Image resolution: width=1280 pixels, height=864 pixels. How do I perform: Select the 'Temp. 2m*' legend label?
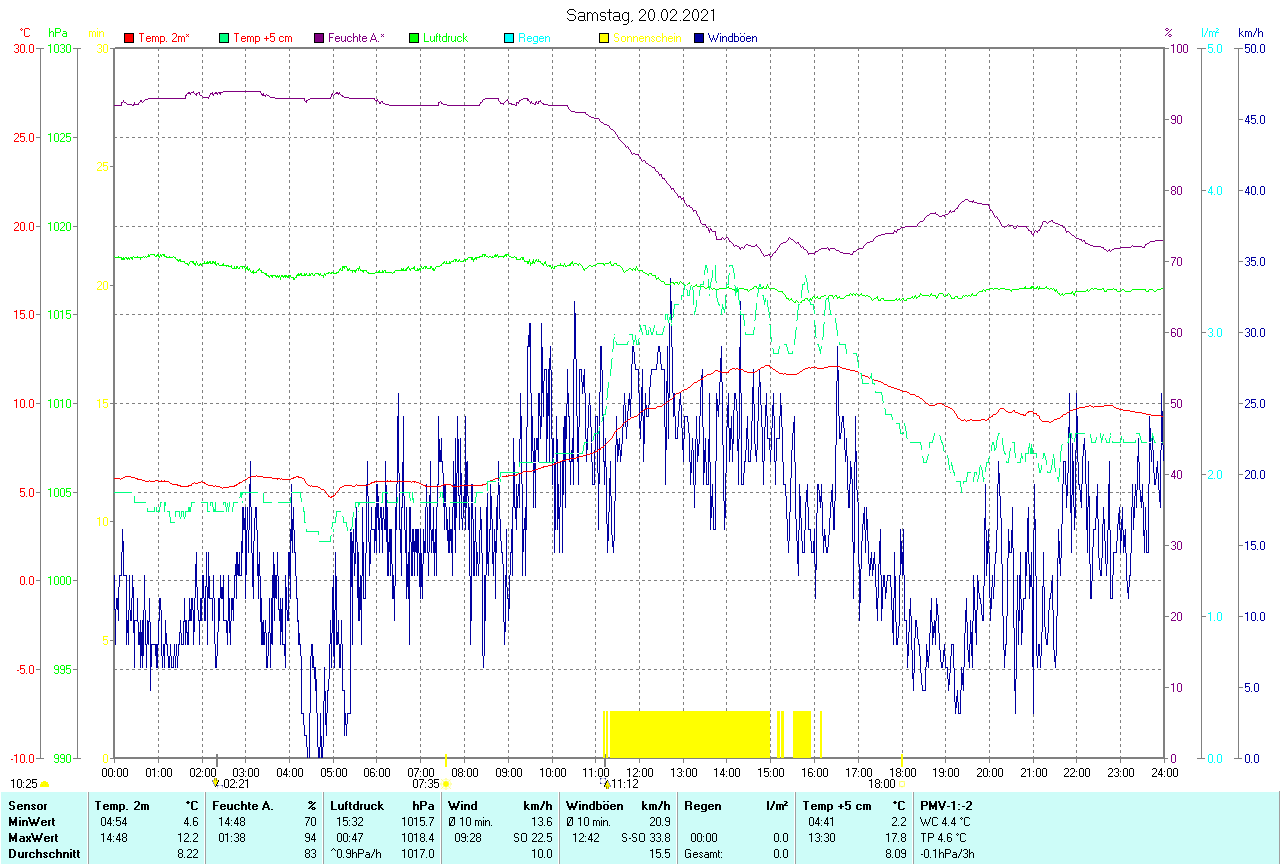point(164,38)
